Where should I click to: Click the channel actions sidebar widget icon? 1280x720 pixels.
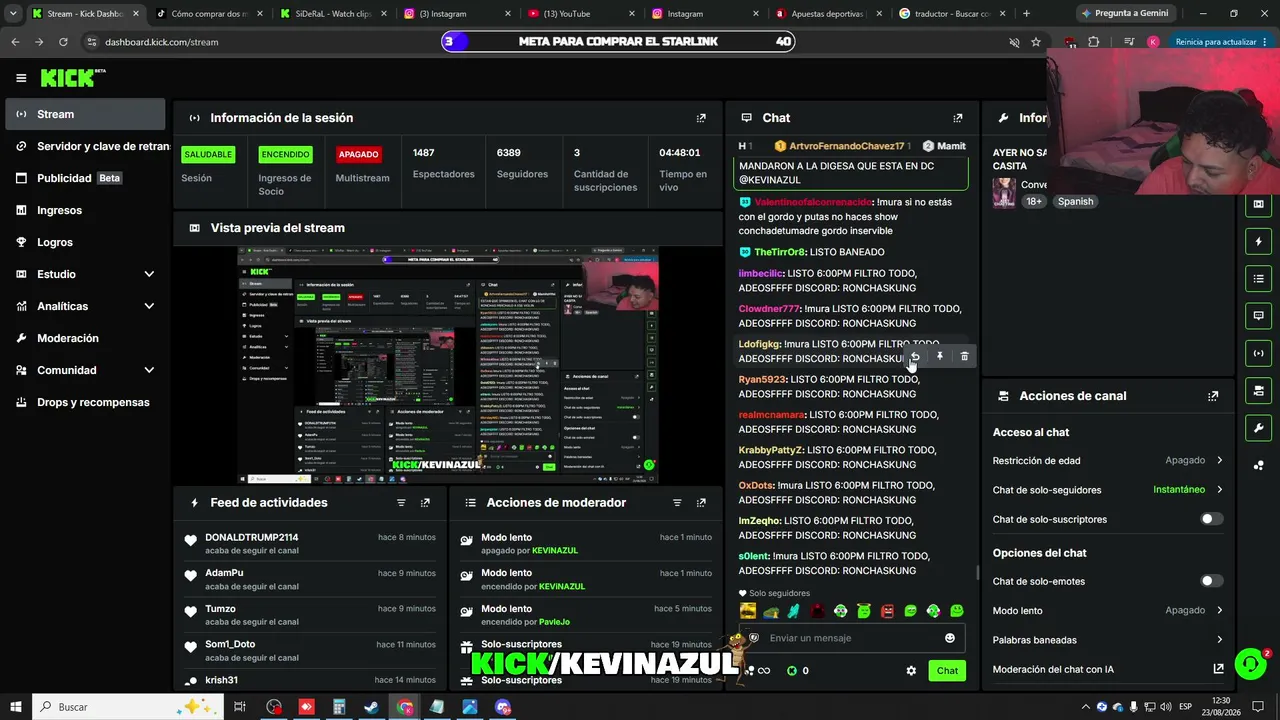point(1258,390)
